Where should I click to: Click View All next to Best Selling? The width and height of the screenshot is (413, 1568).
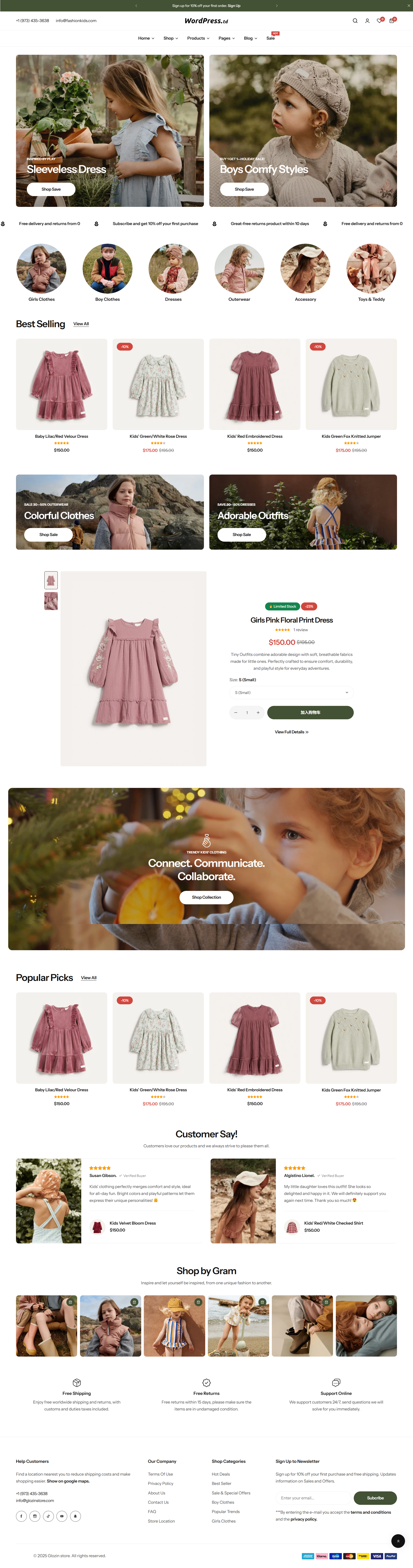pos(81,324)
